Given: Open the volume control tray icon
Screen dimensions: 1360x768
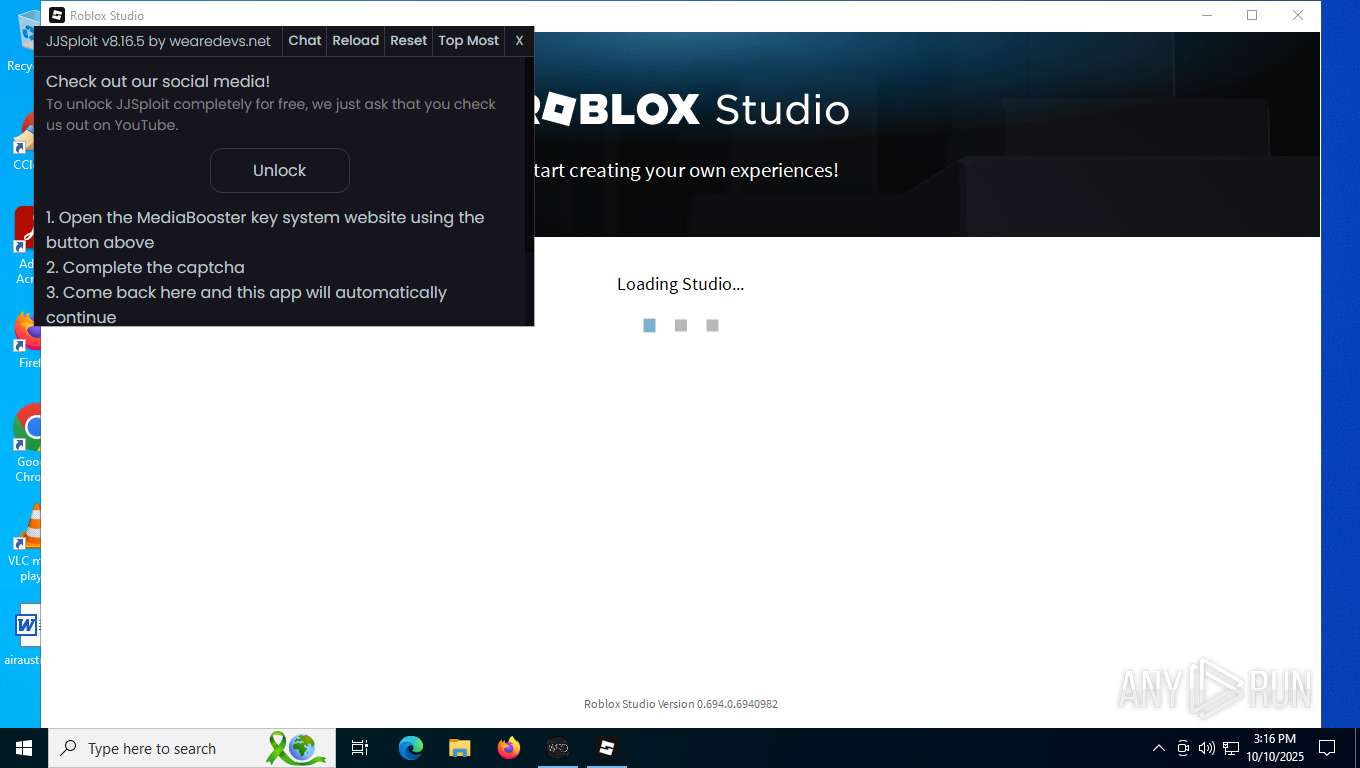Looking at the screenshot, I should [x=1207, y=748].
